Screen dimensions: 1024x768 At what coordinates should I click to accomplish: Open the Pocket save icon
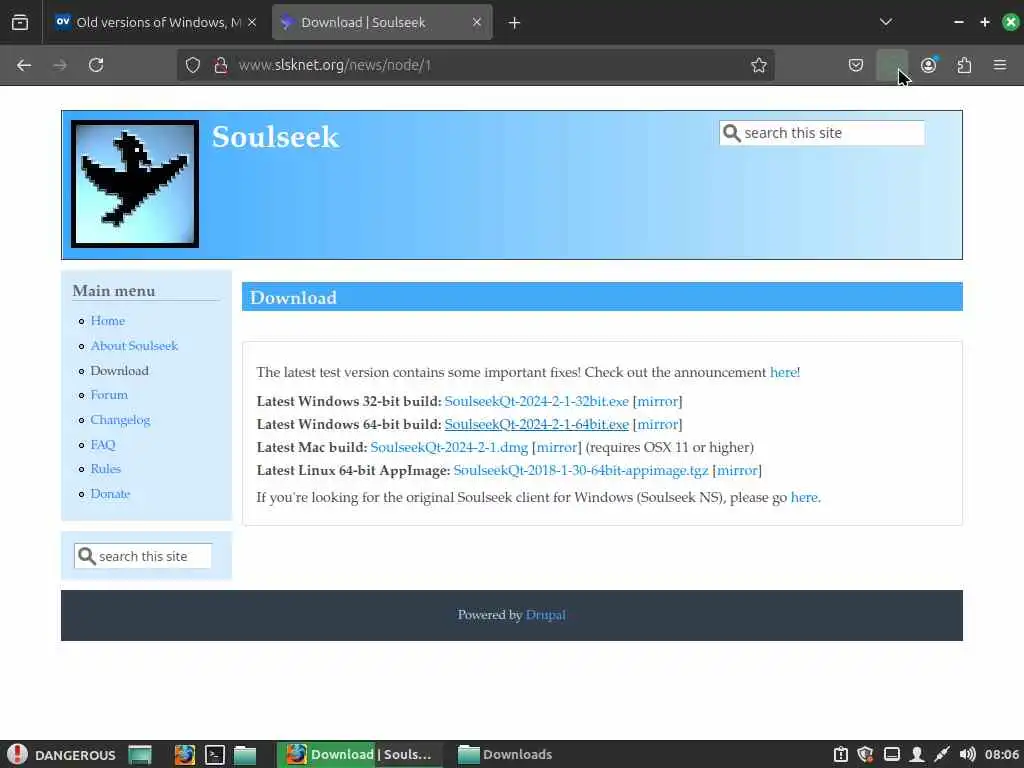point(856,65)
